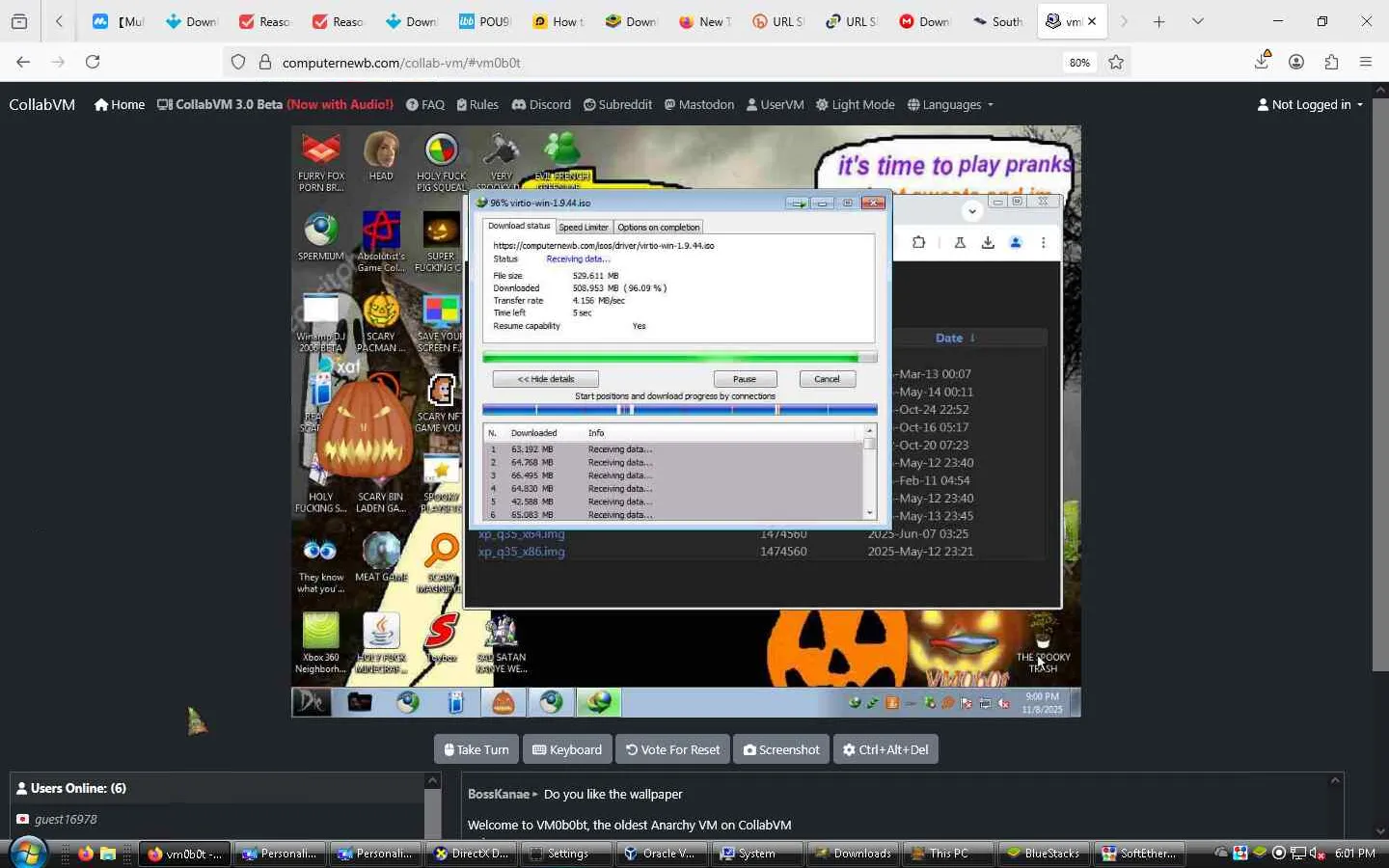Open the Firefox hamburger application menu
The height and width of the screenshot is (868, 1389).
[x=1366, y=62]
